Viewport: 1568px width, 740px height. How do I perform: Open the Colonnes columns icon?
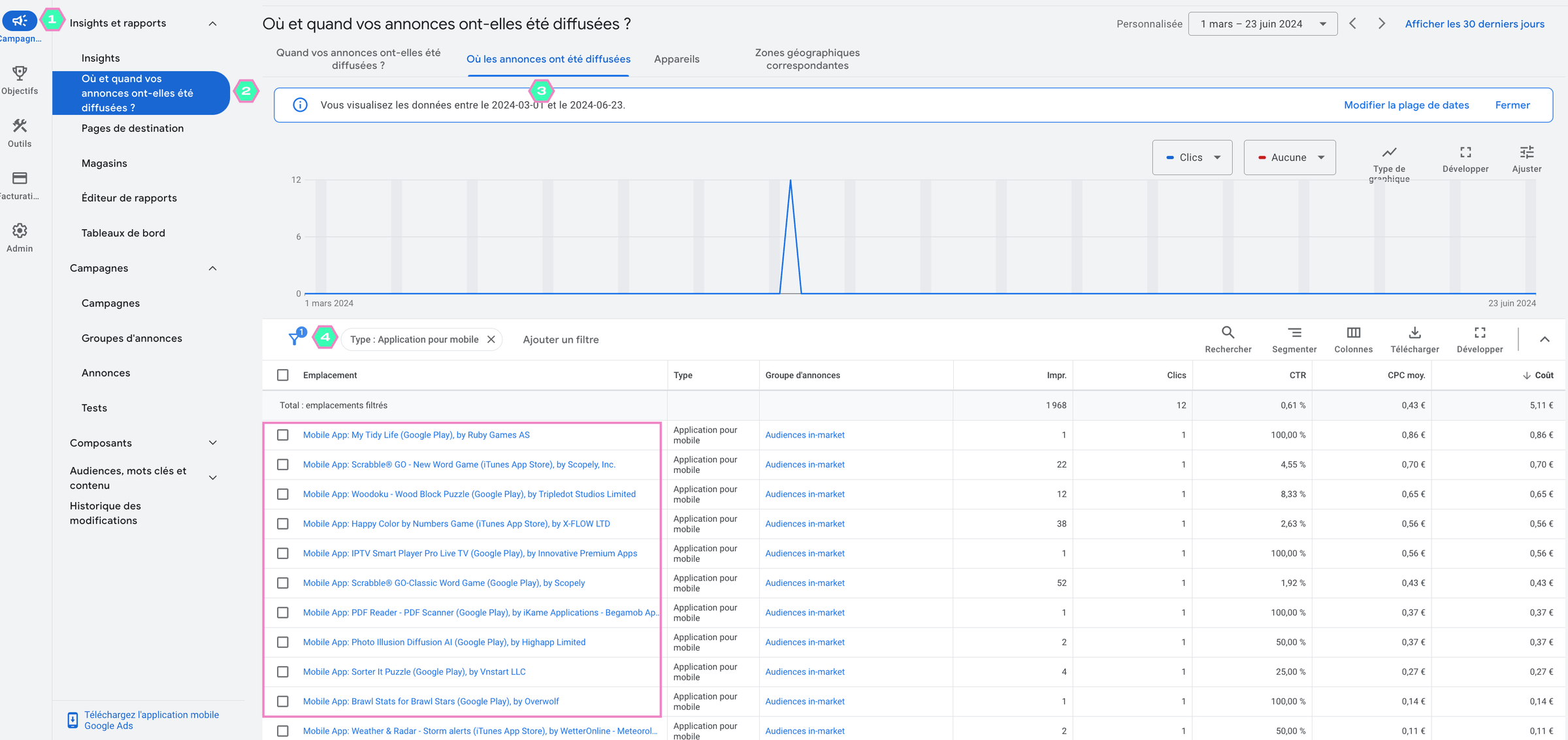pos(1353,332)
